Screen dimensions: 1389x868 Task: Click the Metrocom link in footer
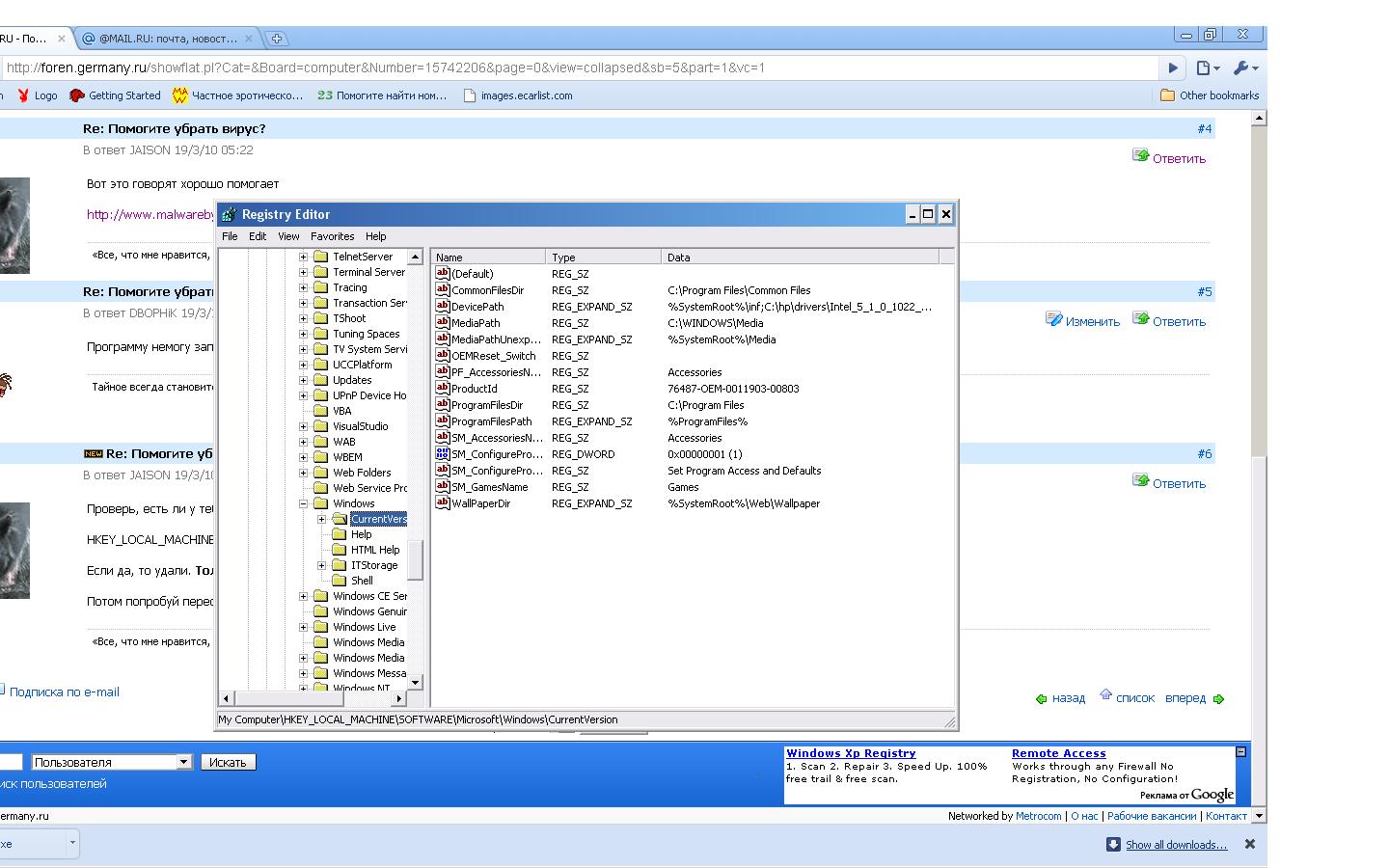(x=1038, y=816)
